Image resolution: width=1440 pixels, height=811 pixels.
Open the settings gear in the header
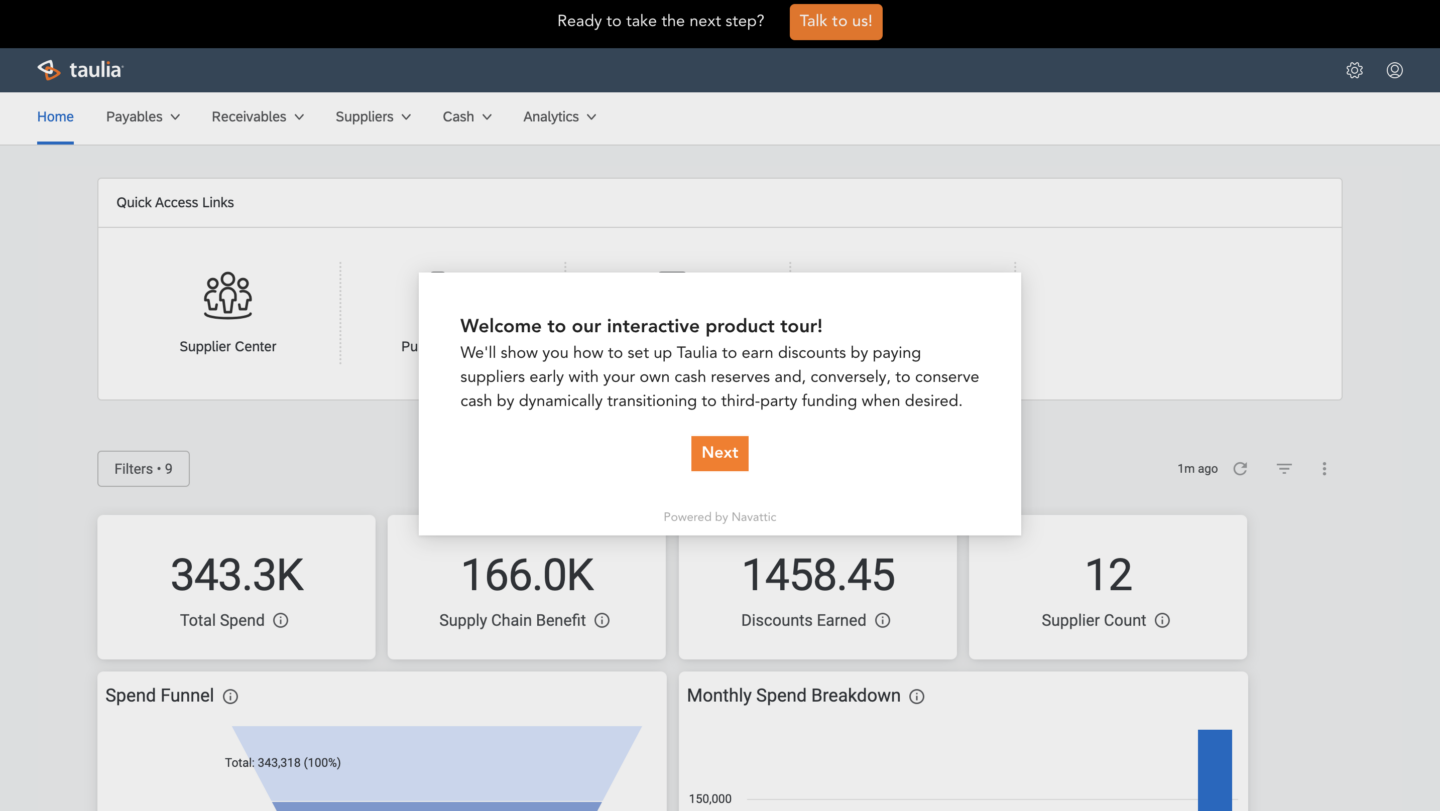pos(1354,70)
